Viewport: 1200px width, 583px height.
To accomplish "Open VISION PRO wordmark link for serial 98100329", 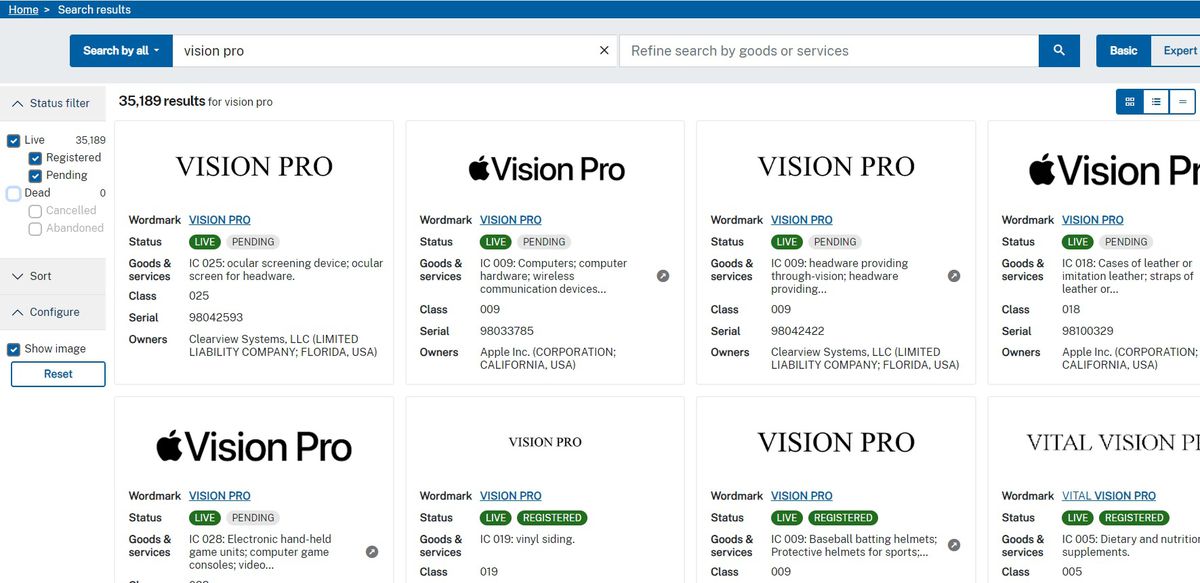I will (x=1093, y=220).
